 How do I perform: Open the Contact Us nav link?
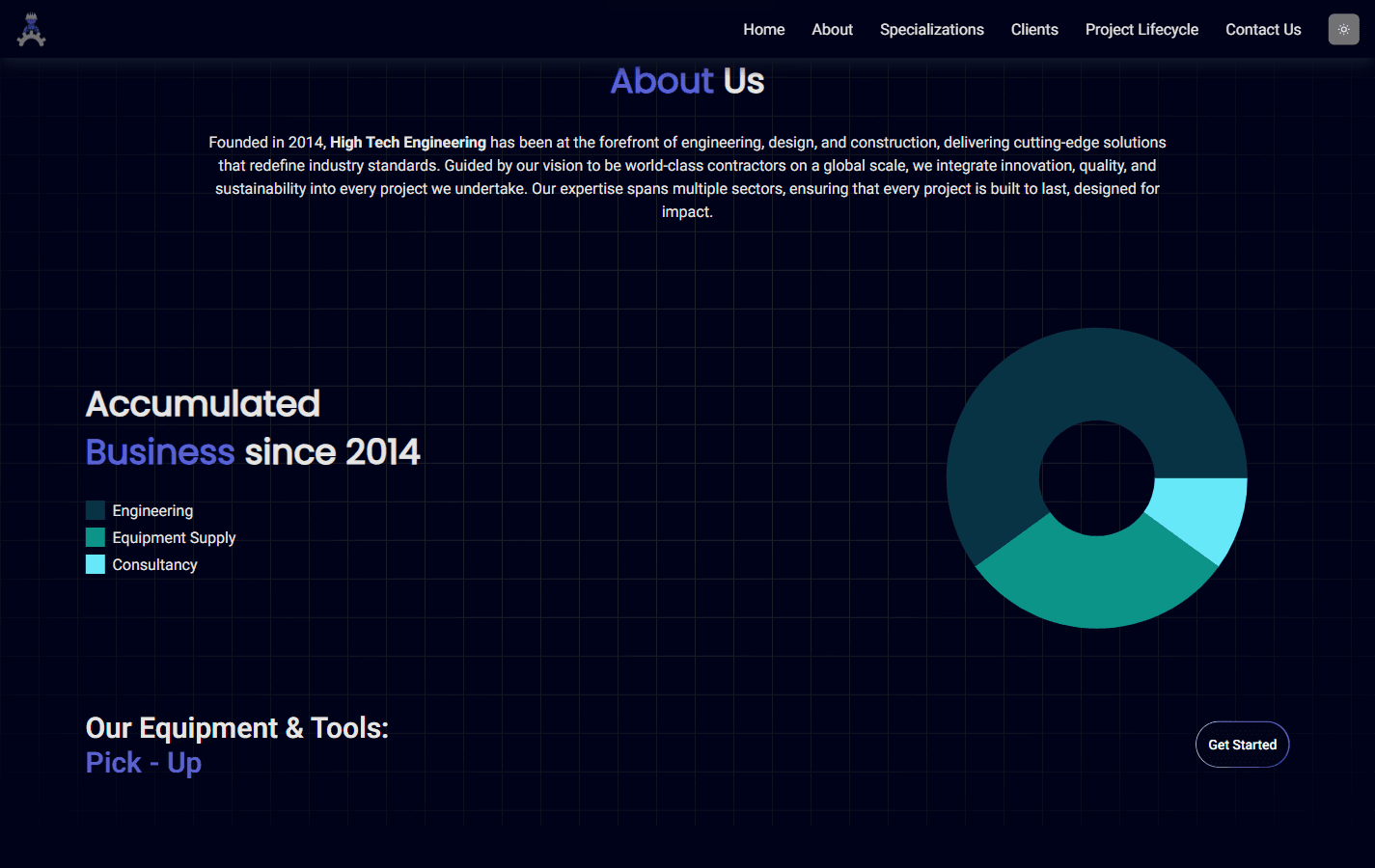tap(1263, 30)
